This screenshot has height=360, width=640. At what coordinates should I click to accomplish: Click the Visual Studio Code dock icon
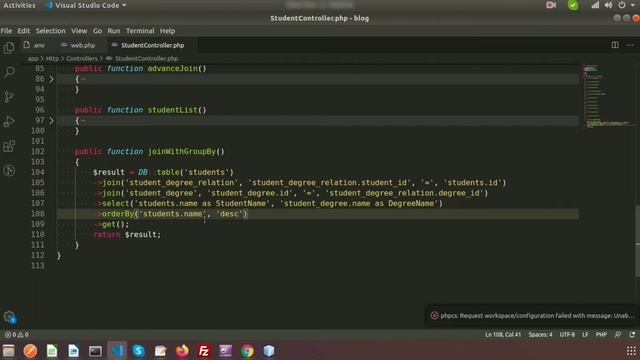point(117,351)
